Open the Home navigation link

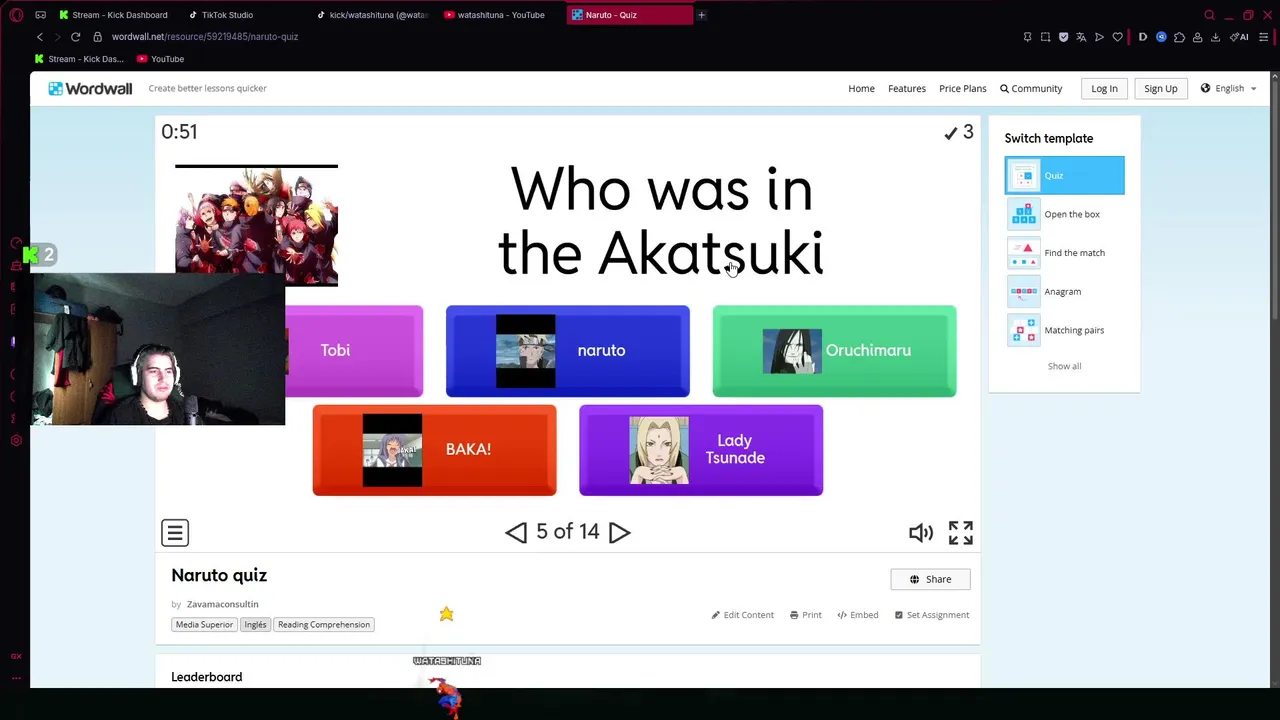(x=861, y=88)
